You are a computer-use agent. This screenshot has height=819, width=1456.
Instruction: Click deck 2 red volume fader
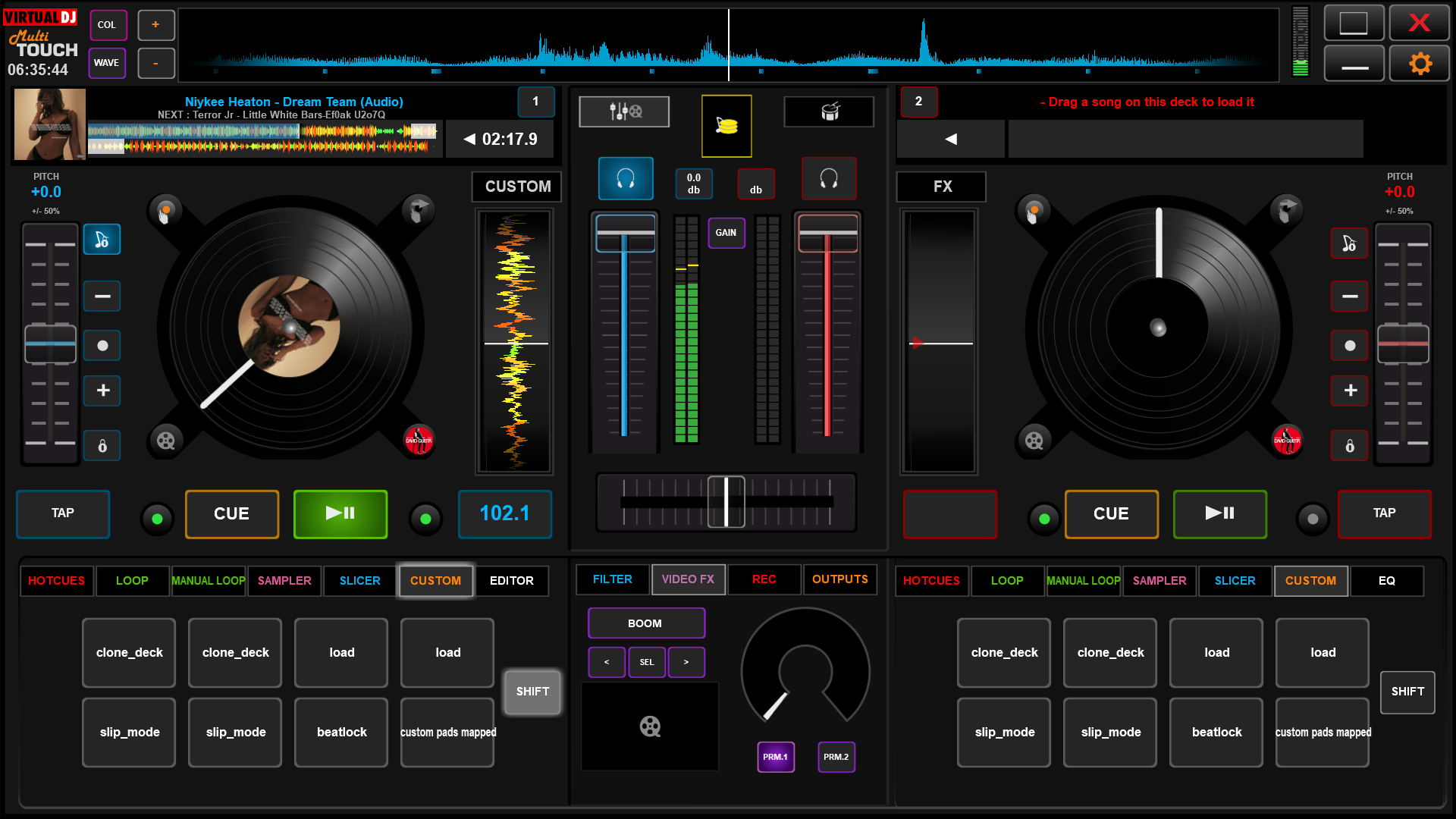click(828, 234)
